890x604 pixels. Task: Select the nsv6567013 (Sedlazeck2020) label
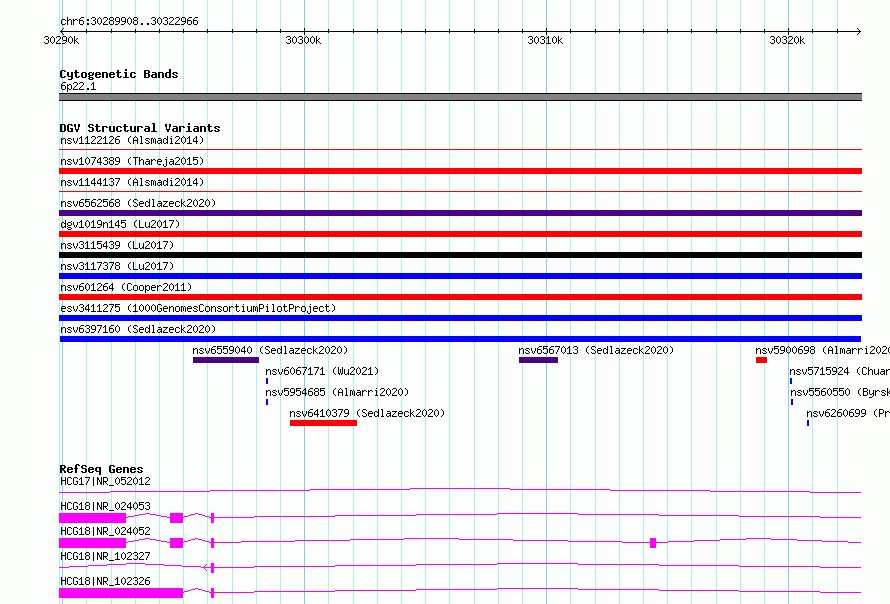tap(596, 350)
